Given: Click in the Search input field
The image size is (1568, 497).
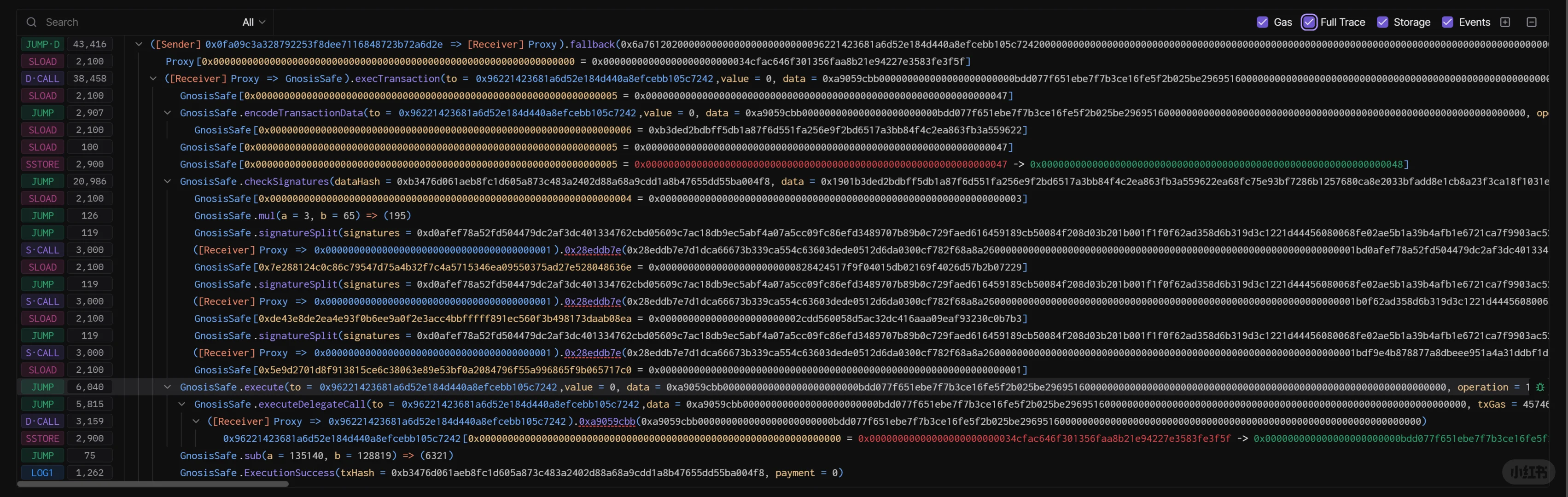Looking at the screenshot, I should pos(134,23).
